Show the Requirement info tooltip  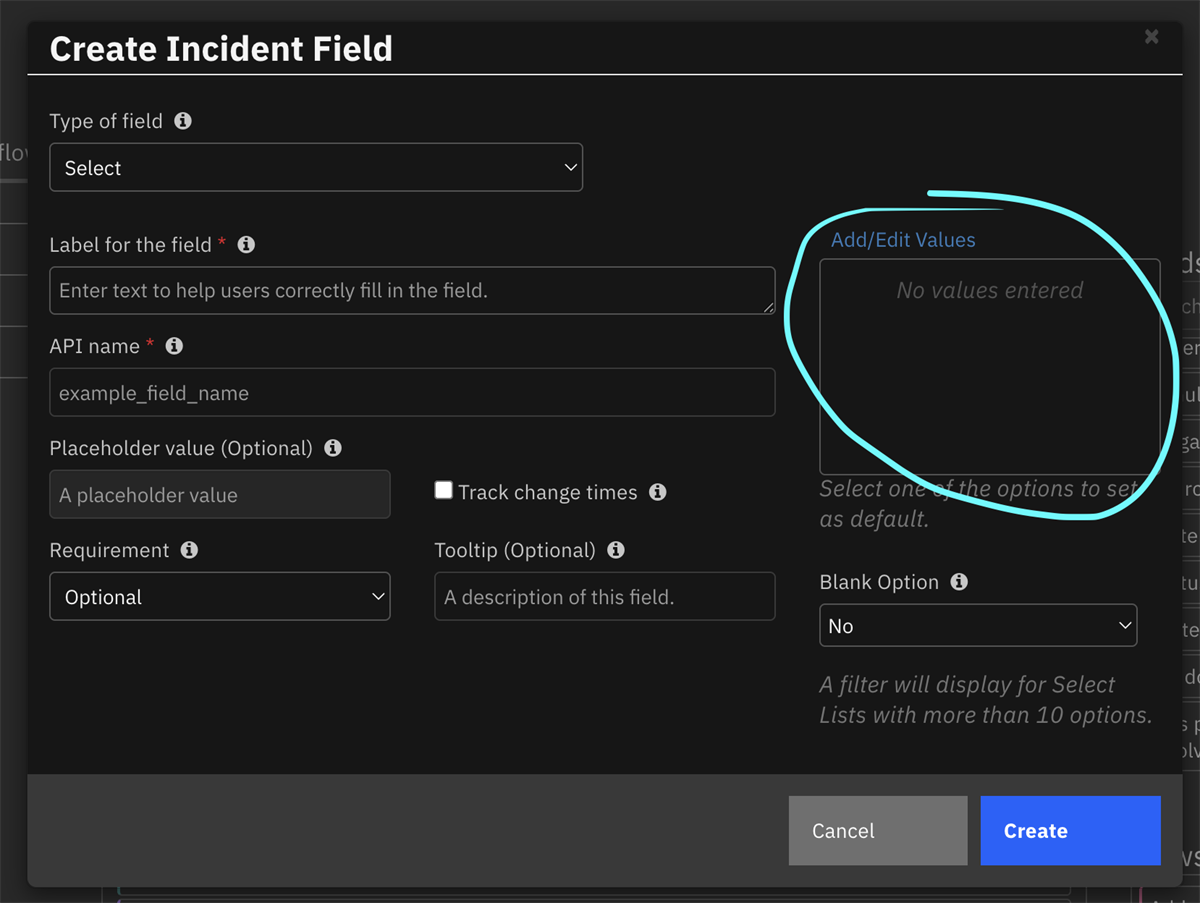(189, 550)
